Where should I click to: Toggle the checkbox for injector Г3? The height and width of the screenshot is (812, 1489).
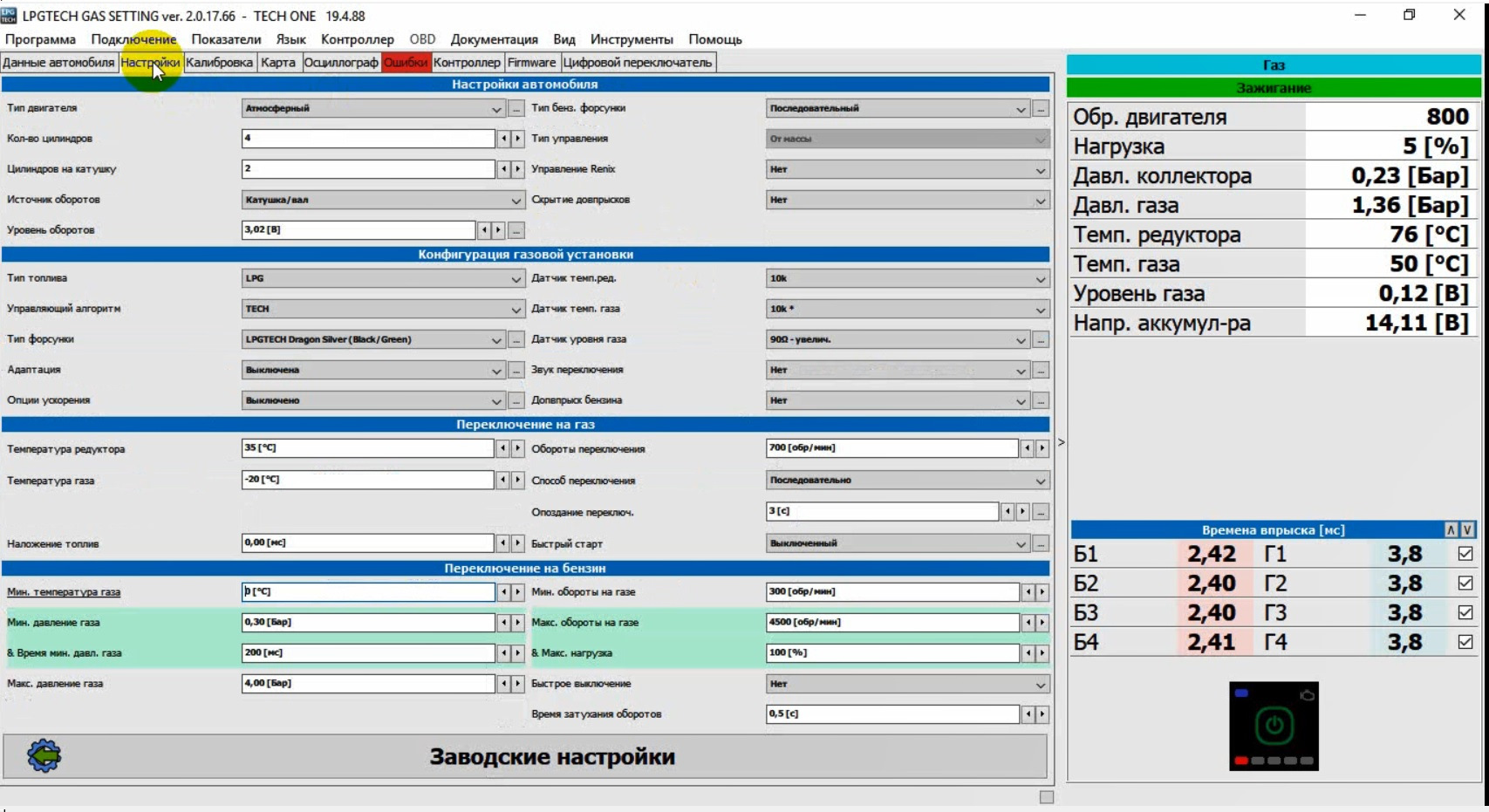tap(1465, 613)
